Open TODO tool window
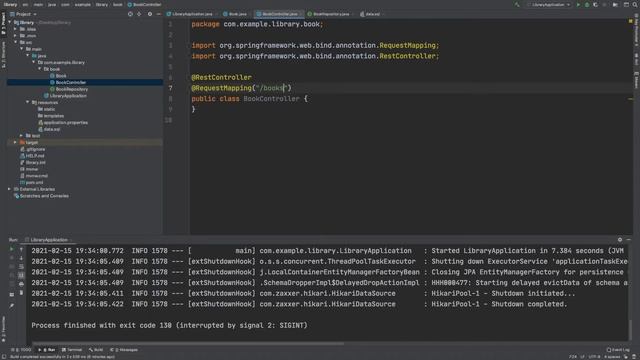 [21, 350]
